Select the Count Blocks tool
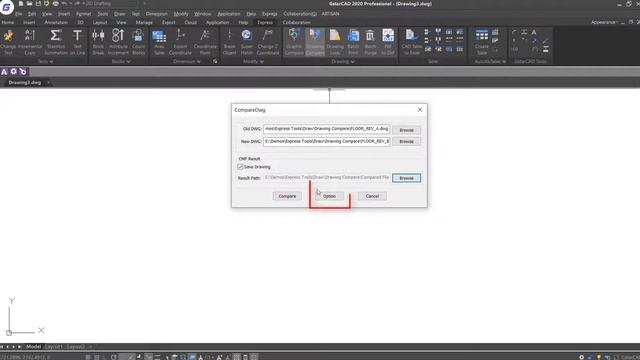Screen dimensions: 640x360 [x=138, y=42]
